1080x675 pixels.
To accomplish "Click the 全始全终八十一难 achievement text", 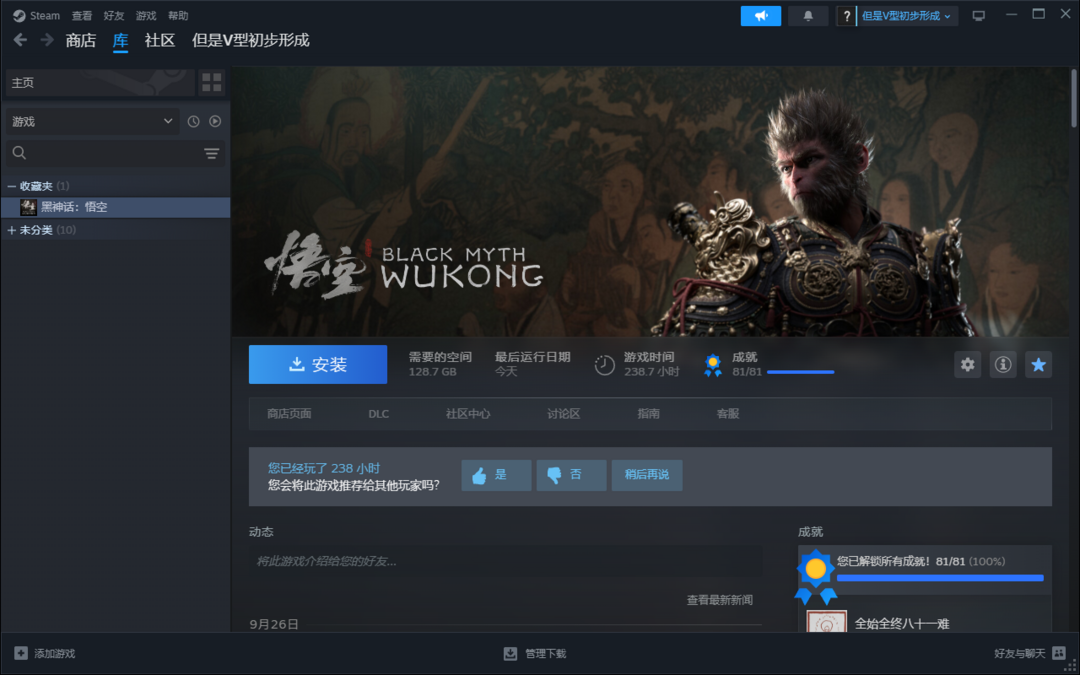I will 902,623.
